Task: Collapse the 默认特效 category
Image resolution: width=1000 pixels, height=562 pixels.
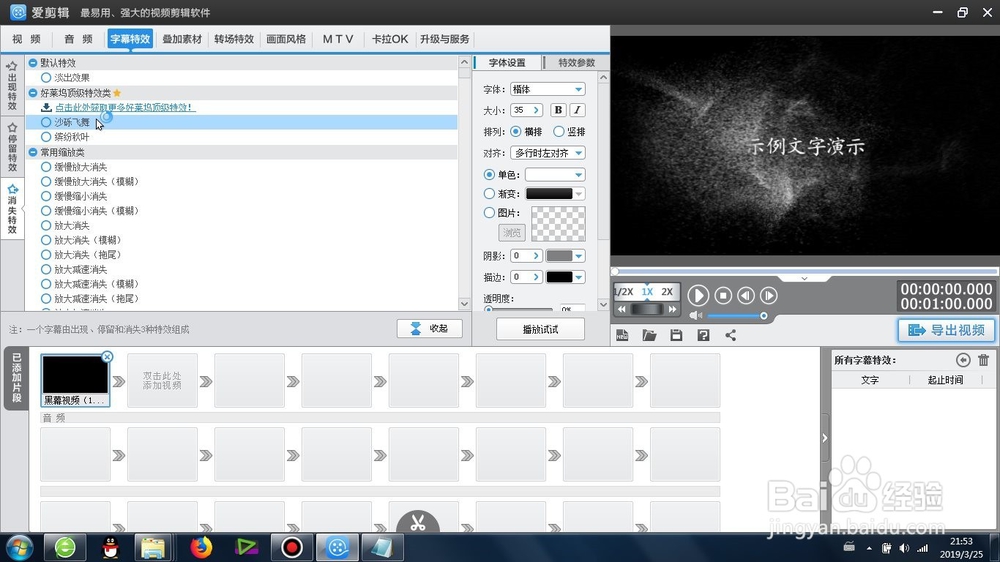Action: pos(33,63)
